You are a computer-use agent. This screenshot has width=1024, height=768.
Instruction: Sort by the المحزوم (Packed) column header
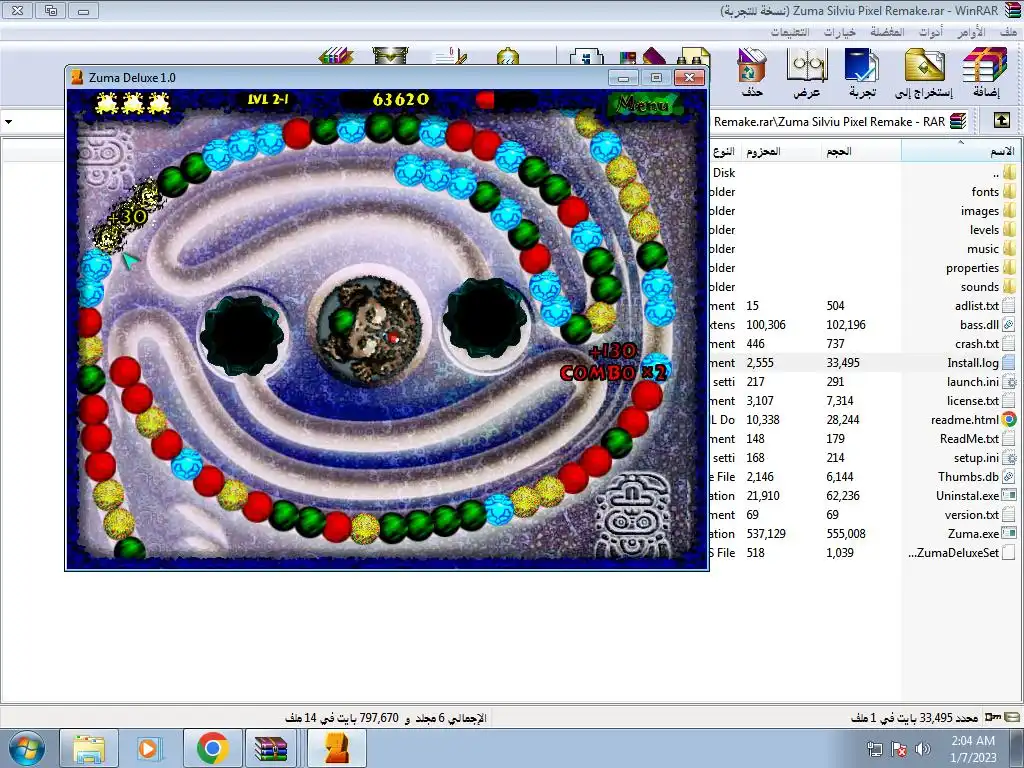click(x=781, y=151)
